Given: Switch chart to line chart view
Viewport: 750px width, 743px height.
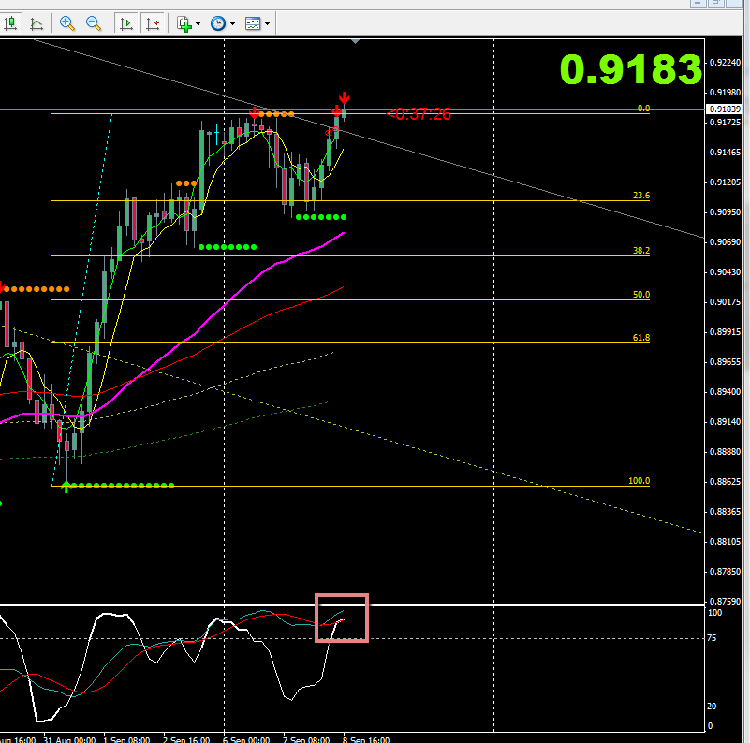Looking at the screenshot, I should pyautogui.click(x=36, y=23).
